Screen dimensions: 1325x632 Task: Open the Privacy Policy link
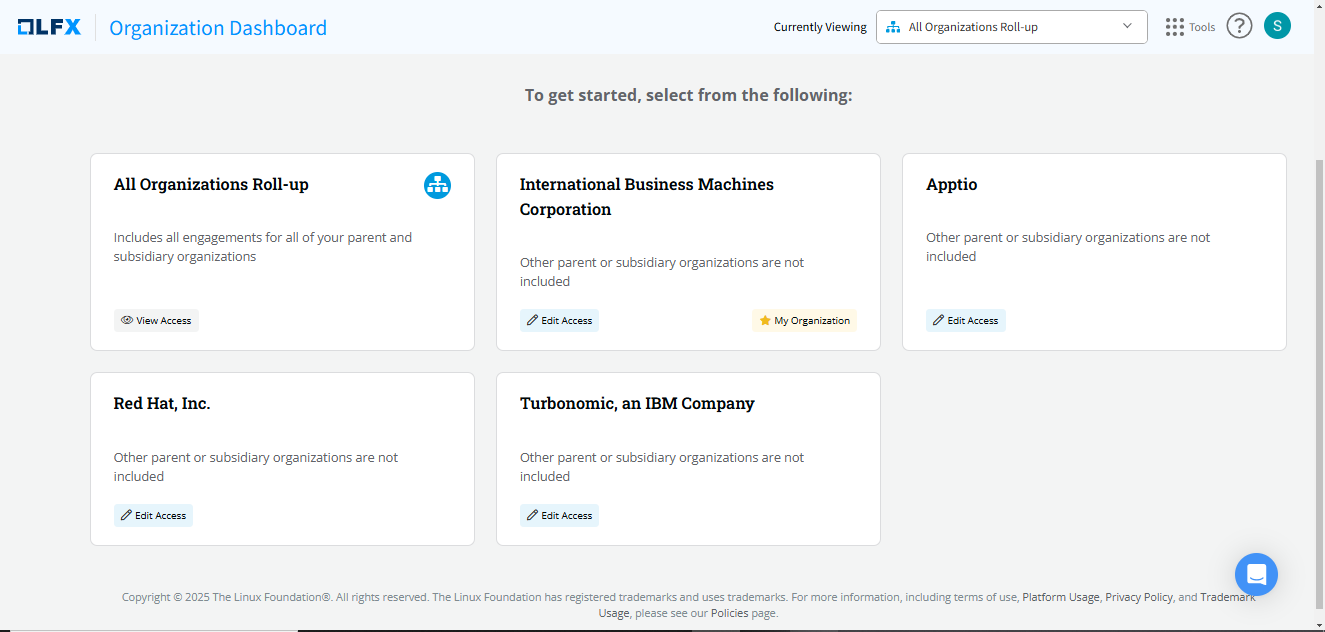(x=1138, y=597)
